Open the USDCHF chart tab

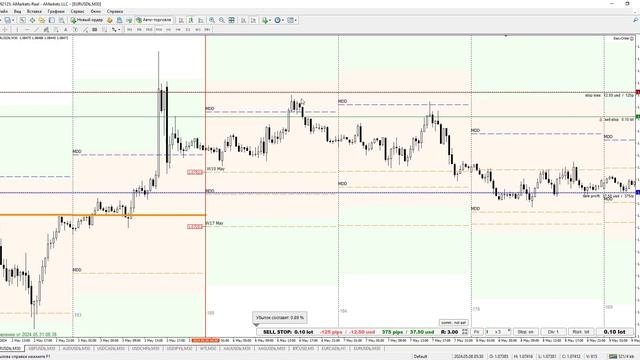(145, 349)
